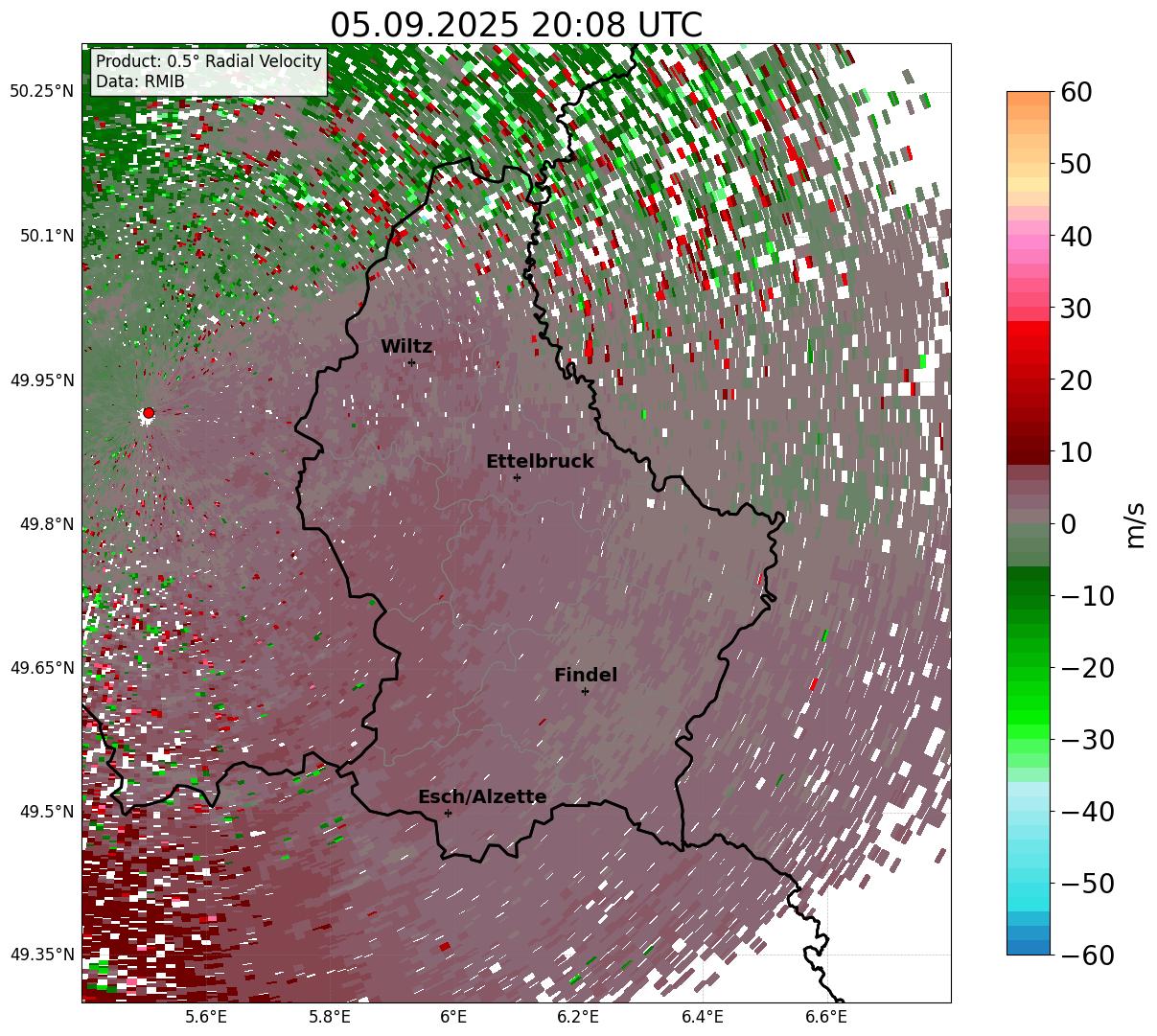Click the cross marker under Wiltz
The image size is (1157, 1036).
click(x=411, y=362)
